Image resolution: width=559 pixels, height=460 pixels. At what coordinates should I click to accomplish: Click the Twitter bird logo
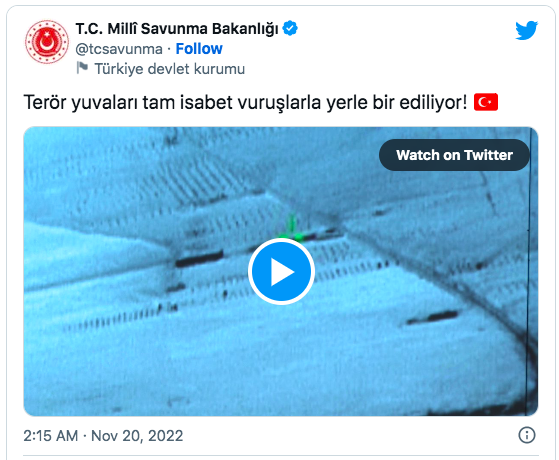pyautogui.click(x=526, y=30)
